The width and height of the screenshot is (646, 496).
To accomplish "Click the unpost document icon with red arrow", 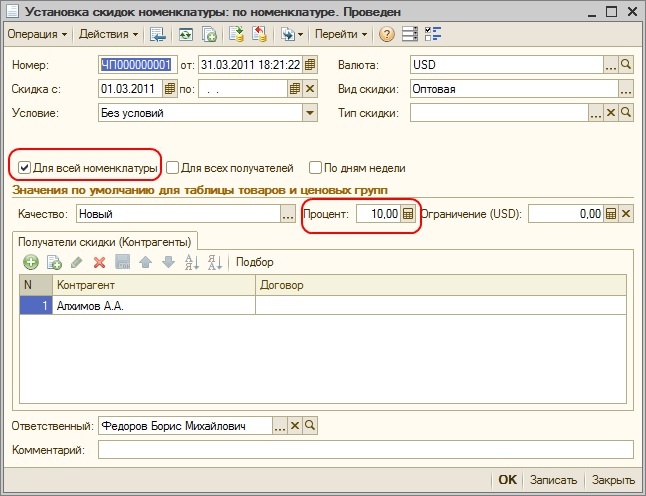I will coord(260,34).
